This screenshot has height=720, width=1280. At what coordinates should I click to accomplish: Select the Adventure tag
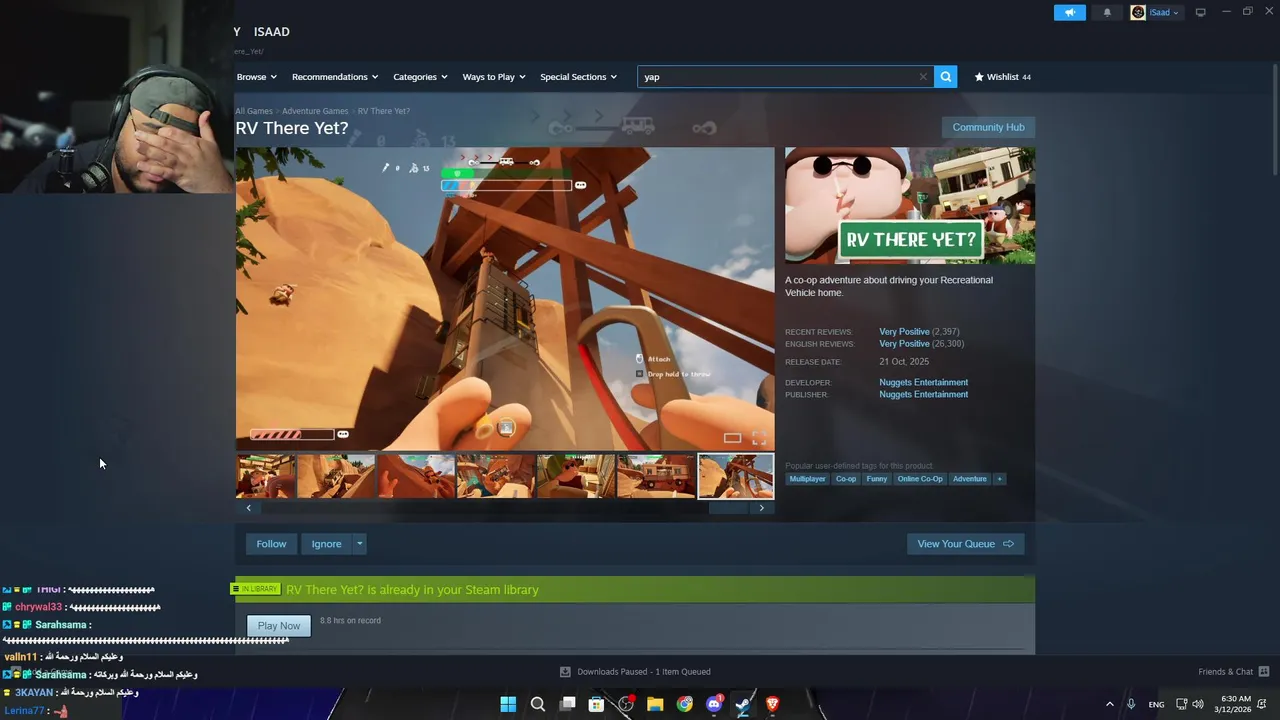970,479
